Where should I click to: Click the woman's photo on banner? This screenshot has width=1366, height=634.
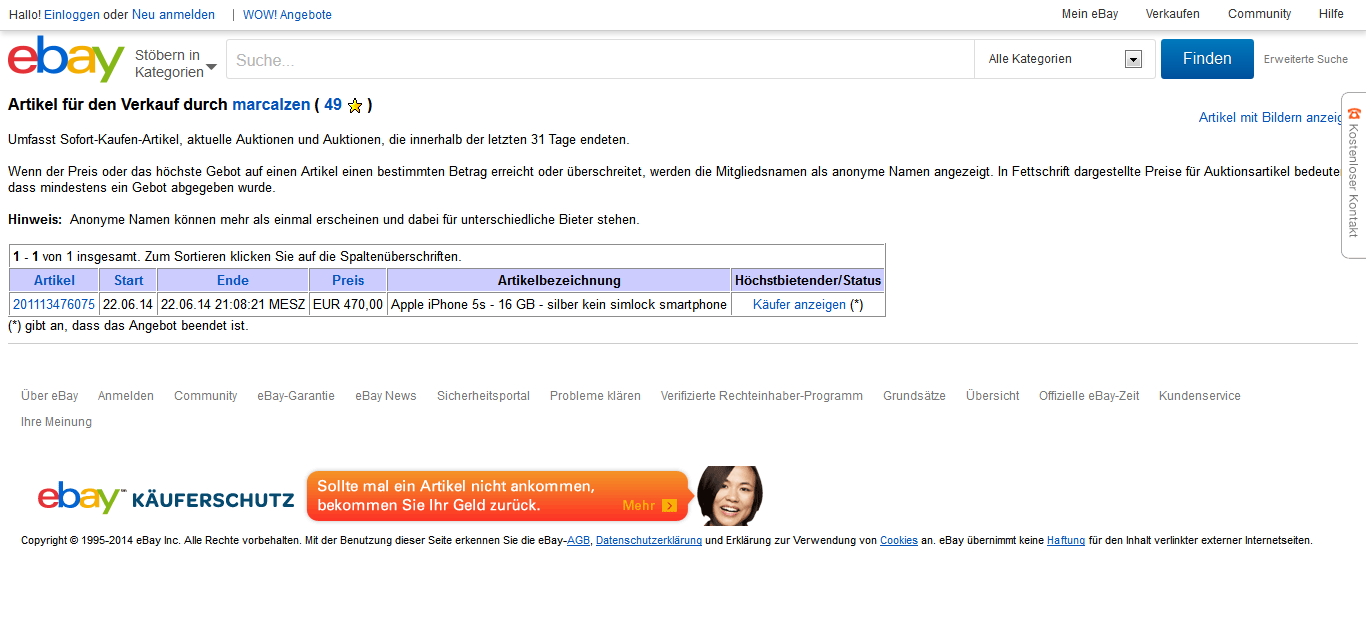coord(729,496)
